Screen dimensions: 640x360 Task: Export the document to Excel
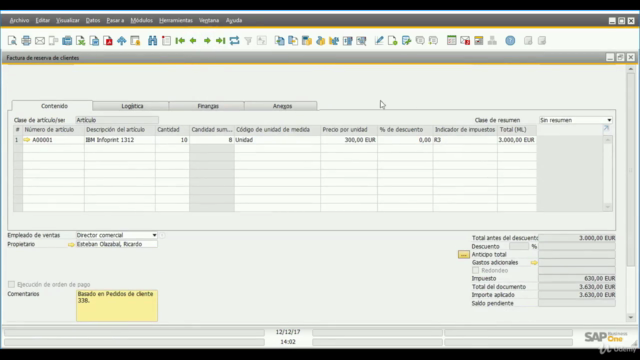(81, 40)
